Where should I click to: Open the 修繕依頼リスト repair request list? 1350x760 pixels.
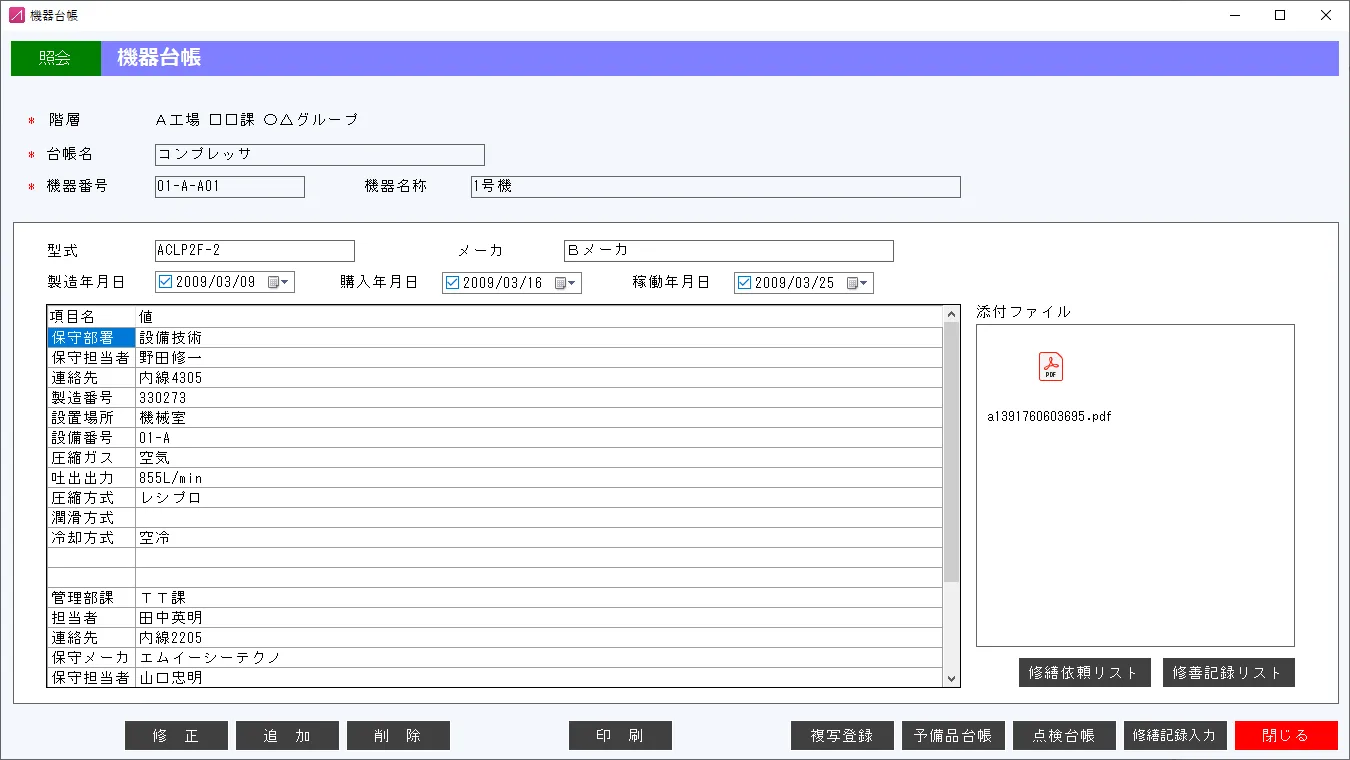[x=1085, y=672]
